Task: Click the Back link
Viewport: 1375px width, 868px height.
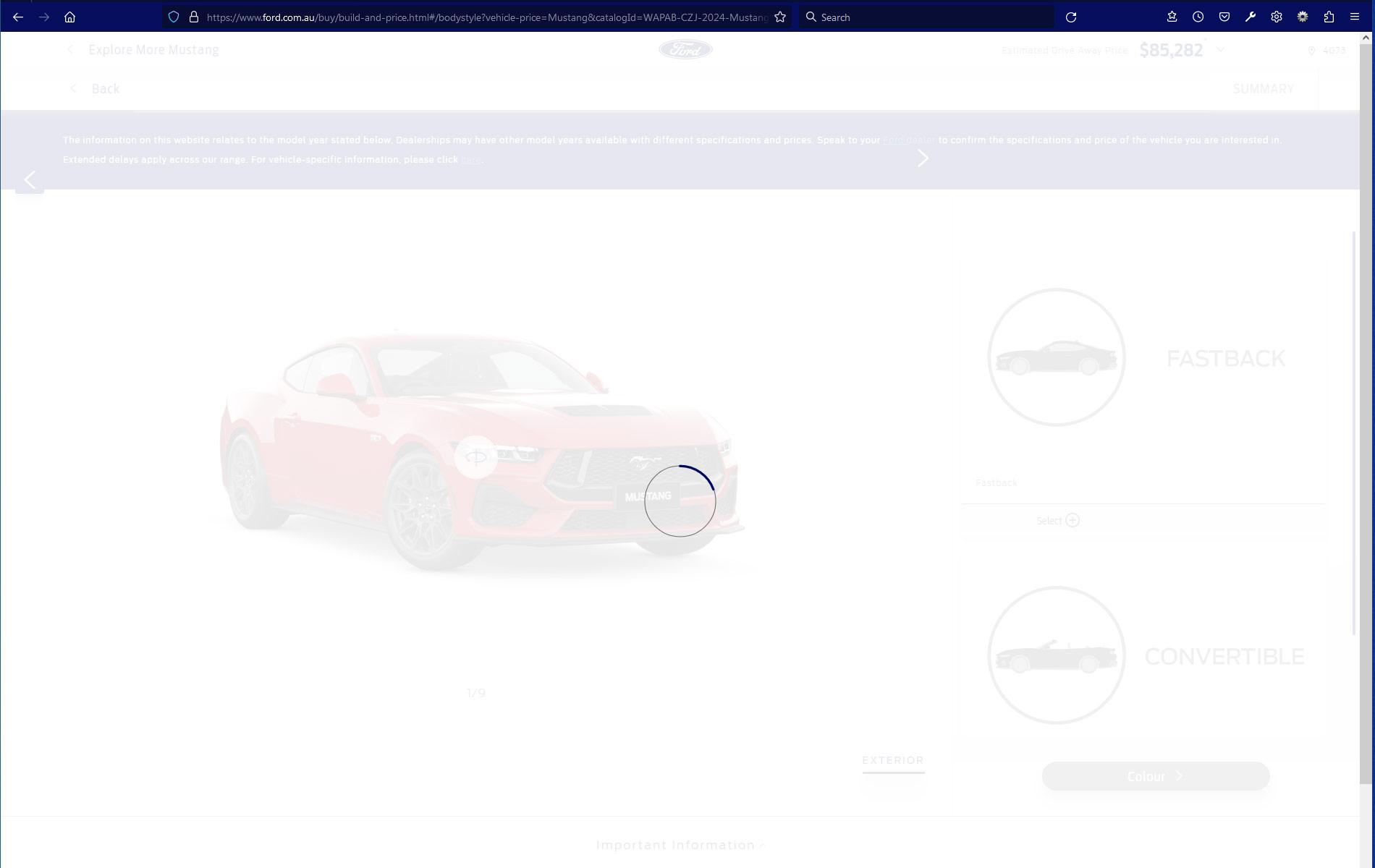Action: tap(105, 88)
